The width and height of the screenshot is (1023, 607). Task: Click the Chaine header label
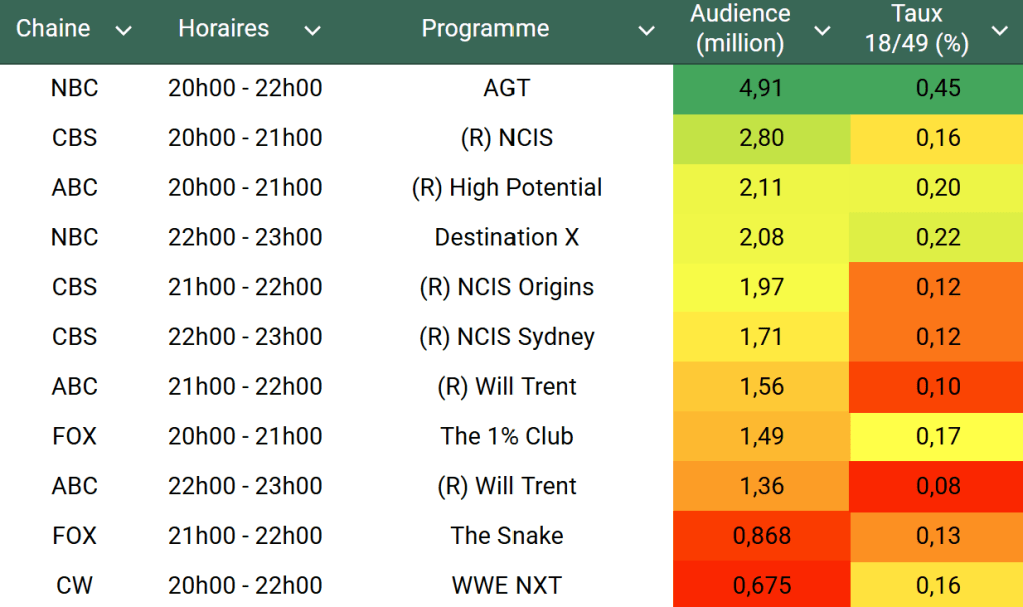53,29
